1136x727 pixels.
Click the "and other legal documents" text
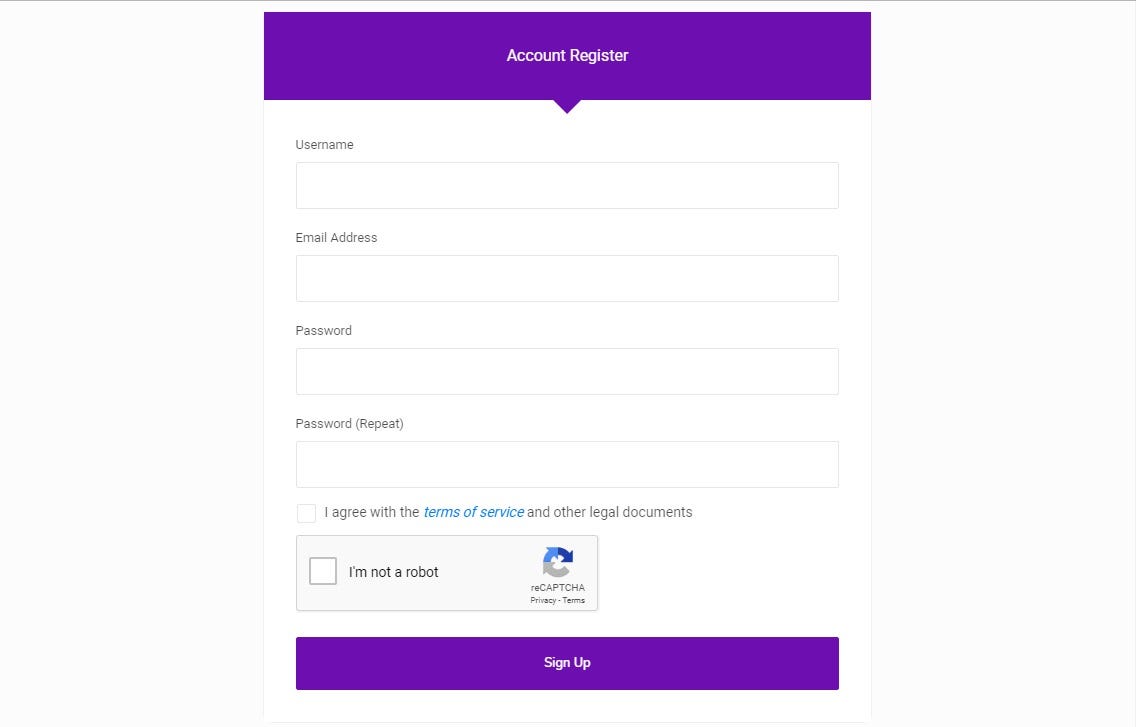[608, 512]
